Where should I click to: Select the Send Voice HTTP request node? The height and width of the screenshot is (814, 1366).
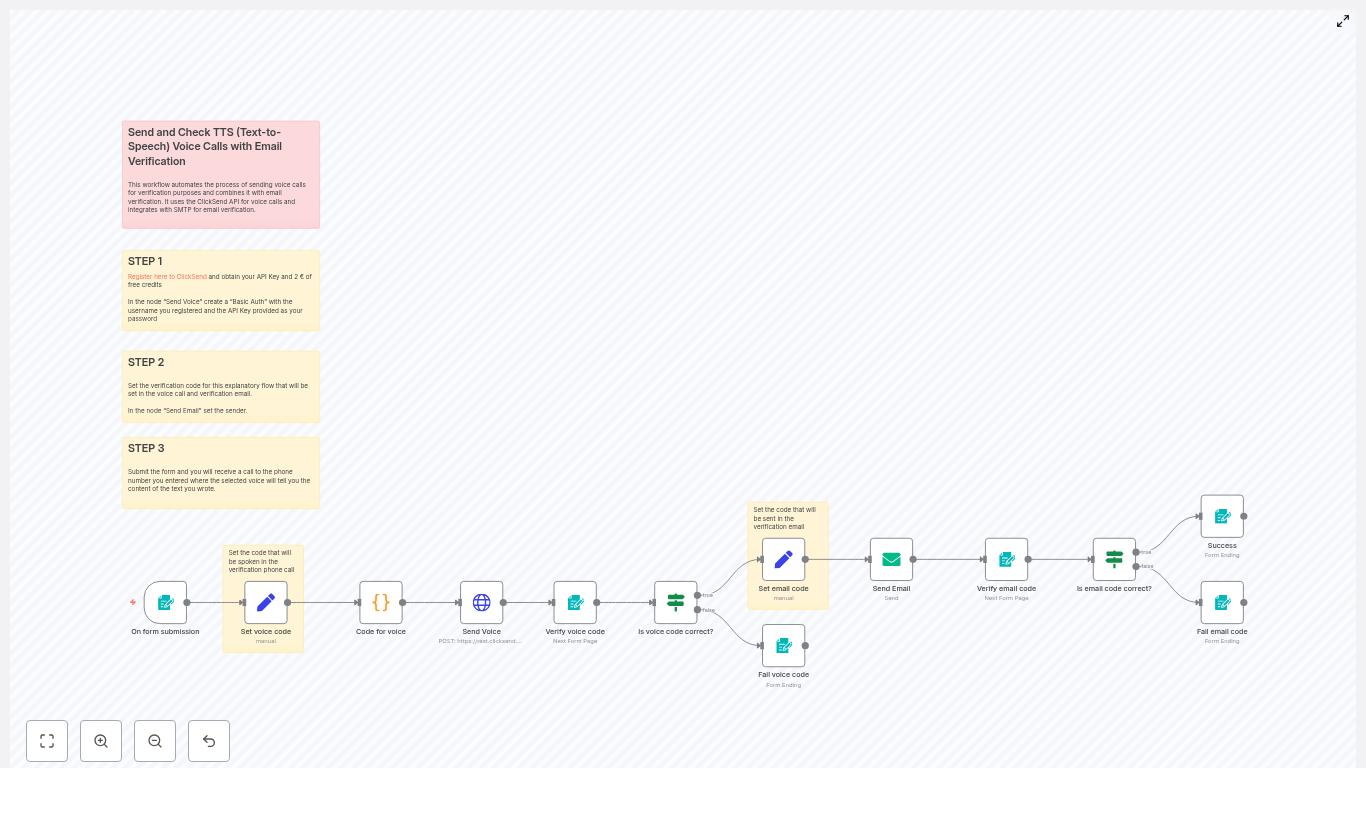pos(481,602)
